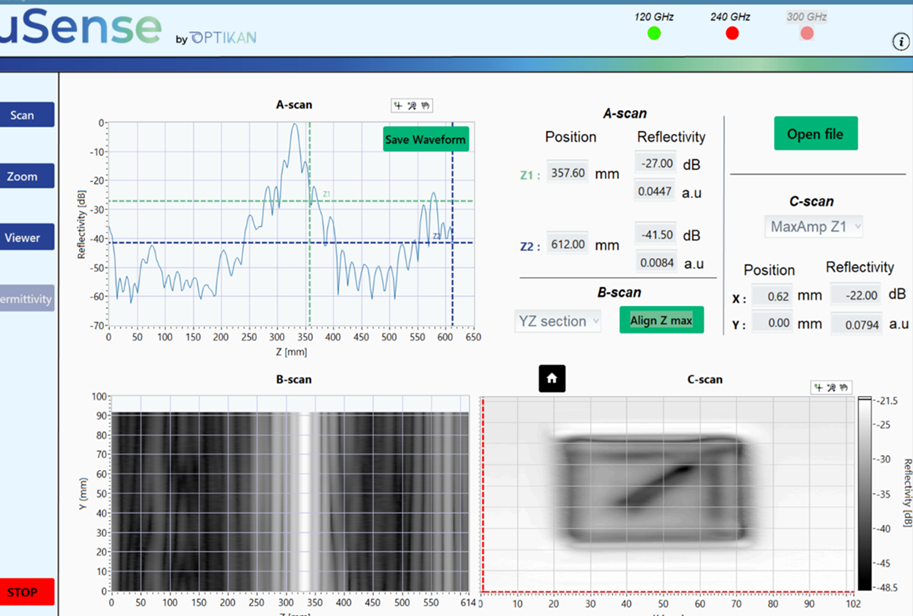Select the A-scan graph zoom magnifier tool
The height and width of the screenshot is (616, 913).
[412, 105]
